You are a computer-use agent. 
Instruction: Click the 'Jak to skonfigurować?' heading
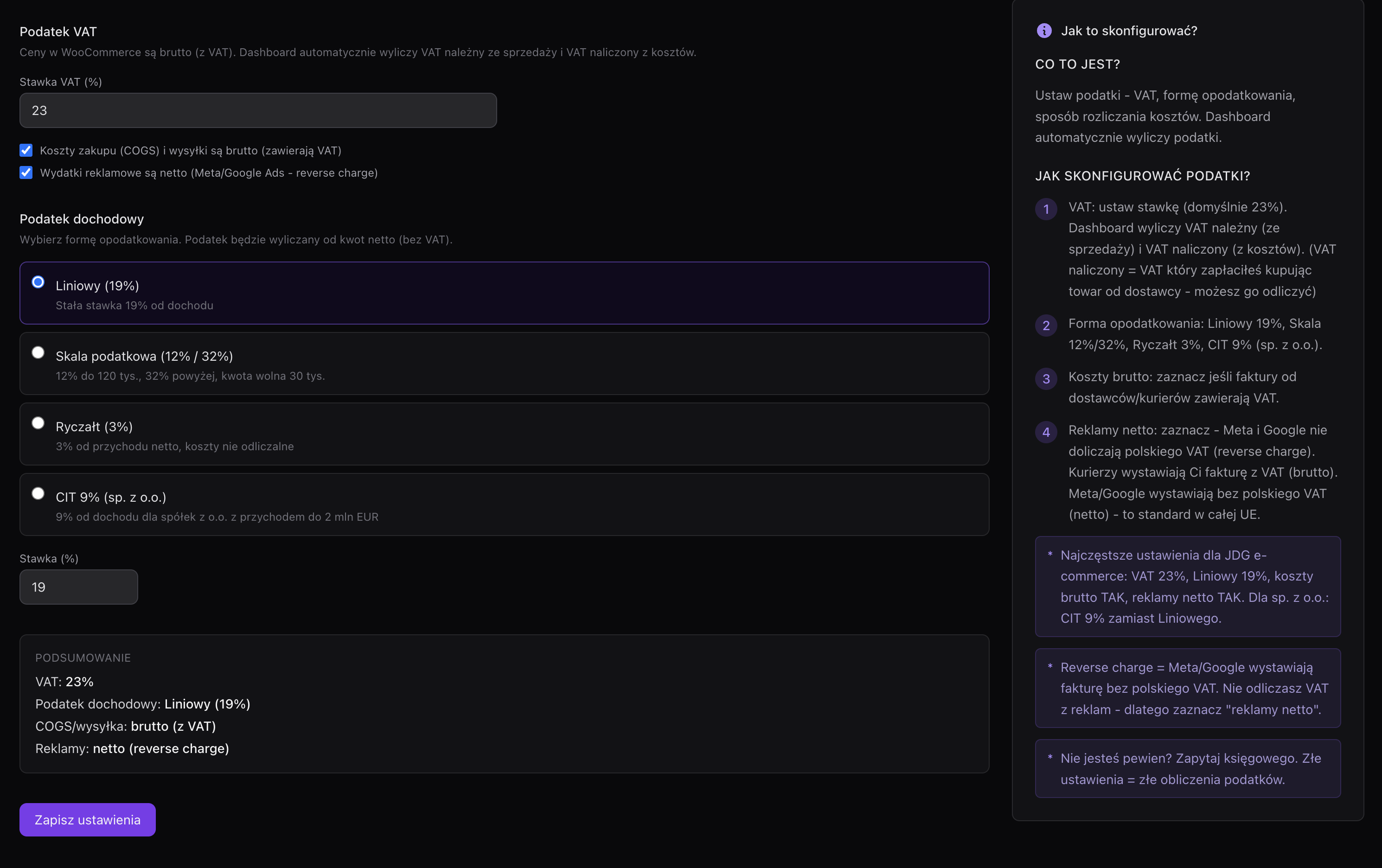coord(1129,31)
